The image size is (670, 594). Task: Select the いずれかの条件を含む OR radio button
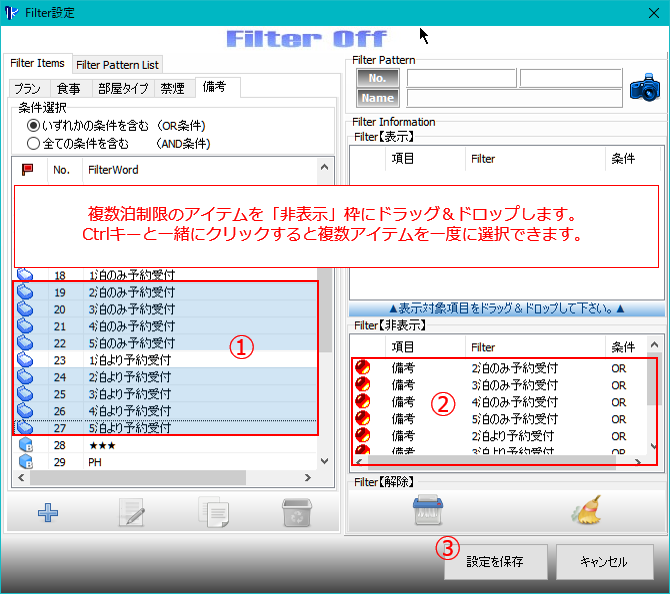pyautogui.click(x=34, y=126)
